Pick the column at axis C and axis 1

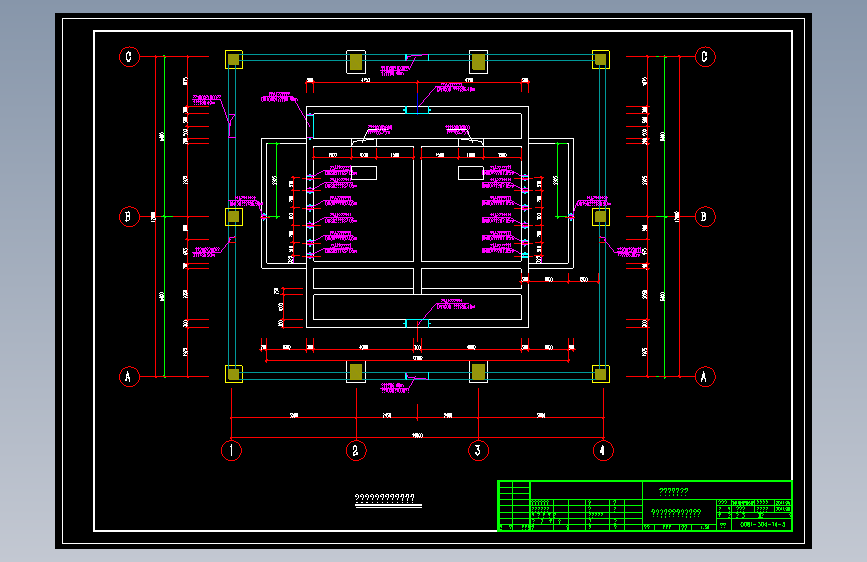(x=234, y=60)
